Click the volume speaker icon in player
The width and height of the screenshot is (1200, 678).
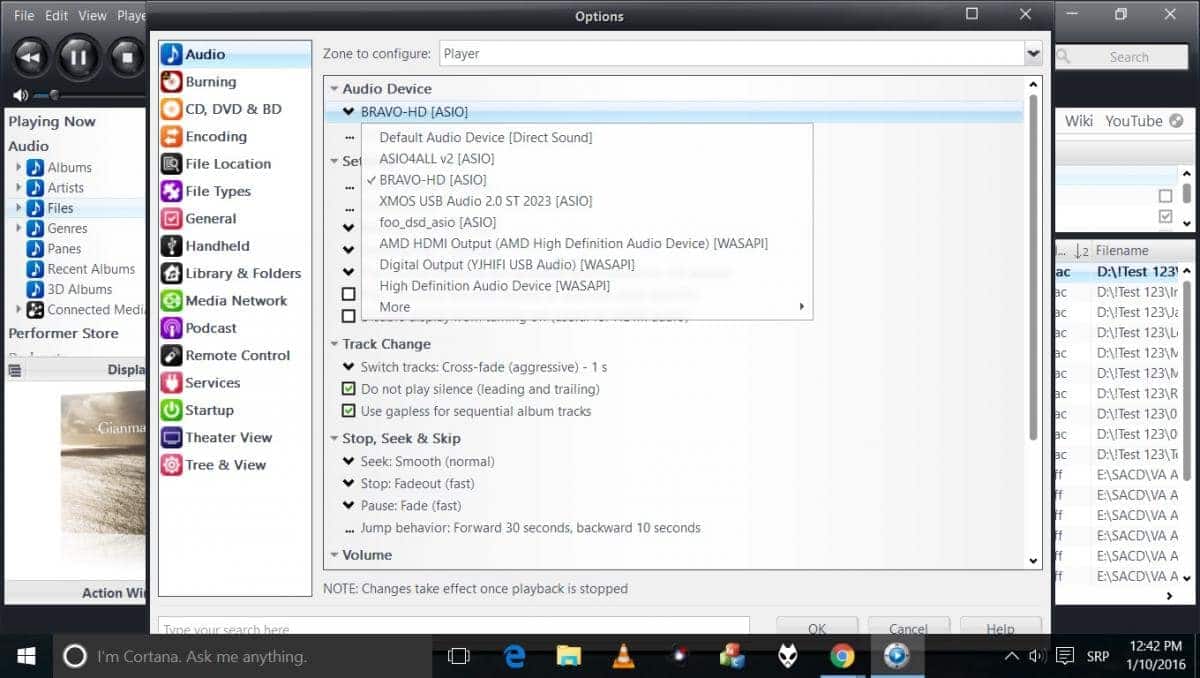click(x=19, y=95)
